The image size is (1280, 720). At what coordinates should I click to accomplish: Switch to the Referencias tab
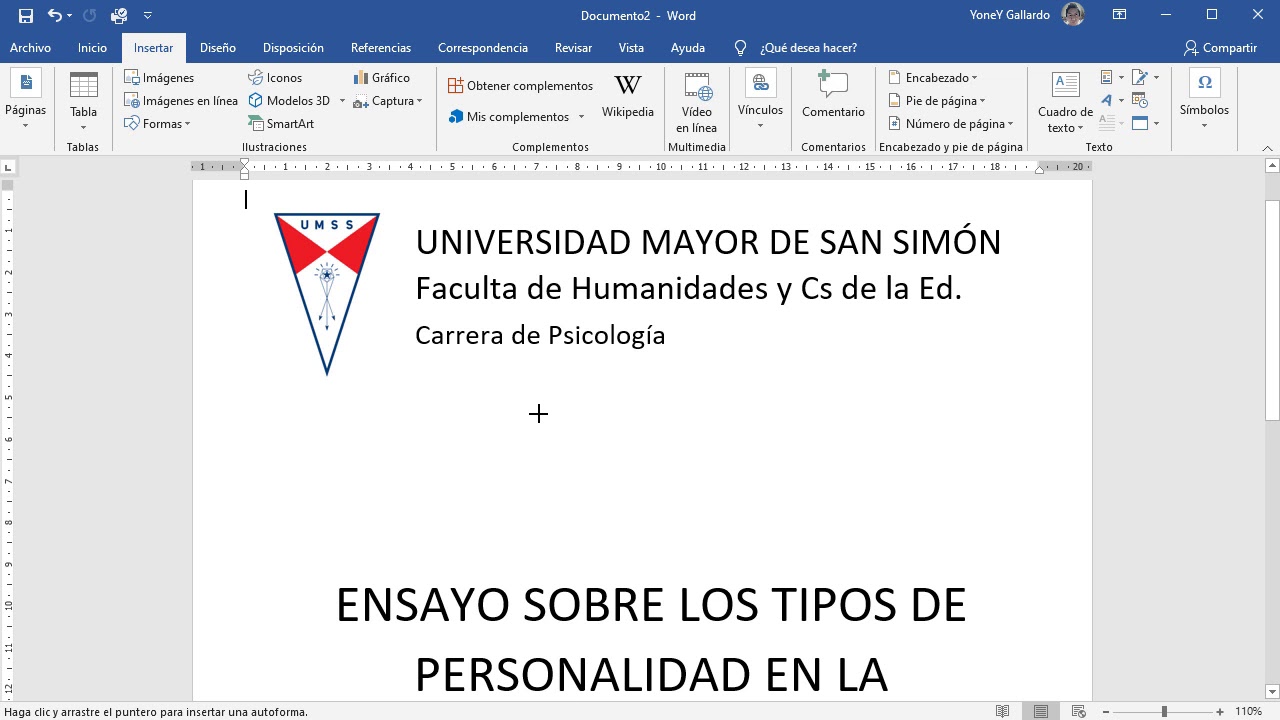(x=381, y=48)
